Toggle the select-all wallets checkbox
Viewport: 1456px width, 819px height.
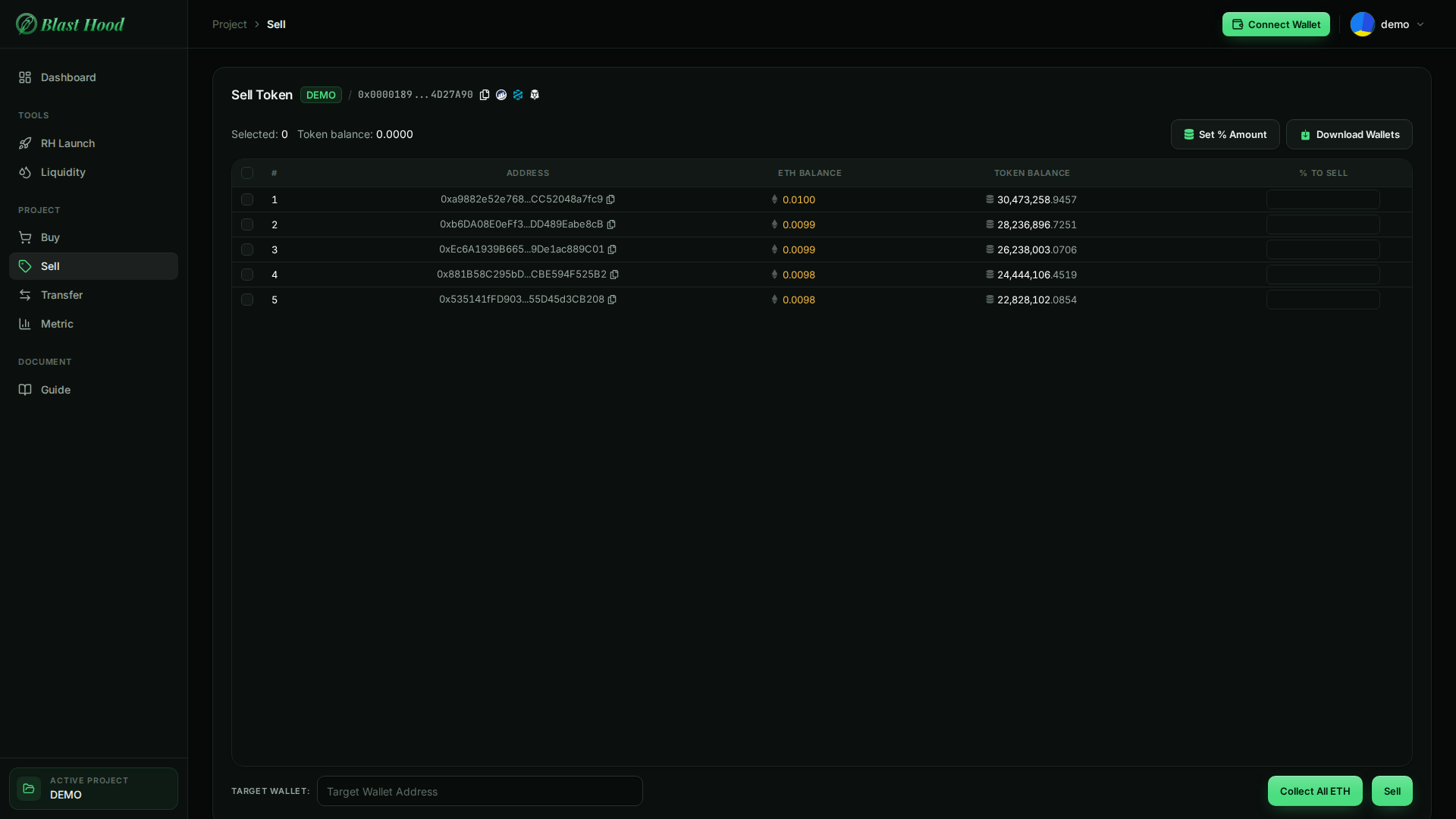pos(247,173)
